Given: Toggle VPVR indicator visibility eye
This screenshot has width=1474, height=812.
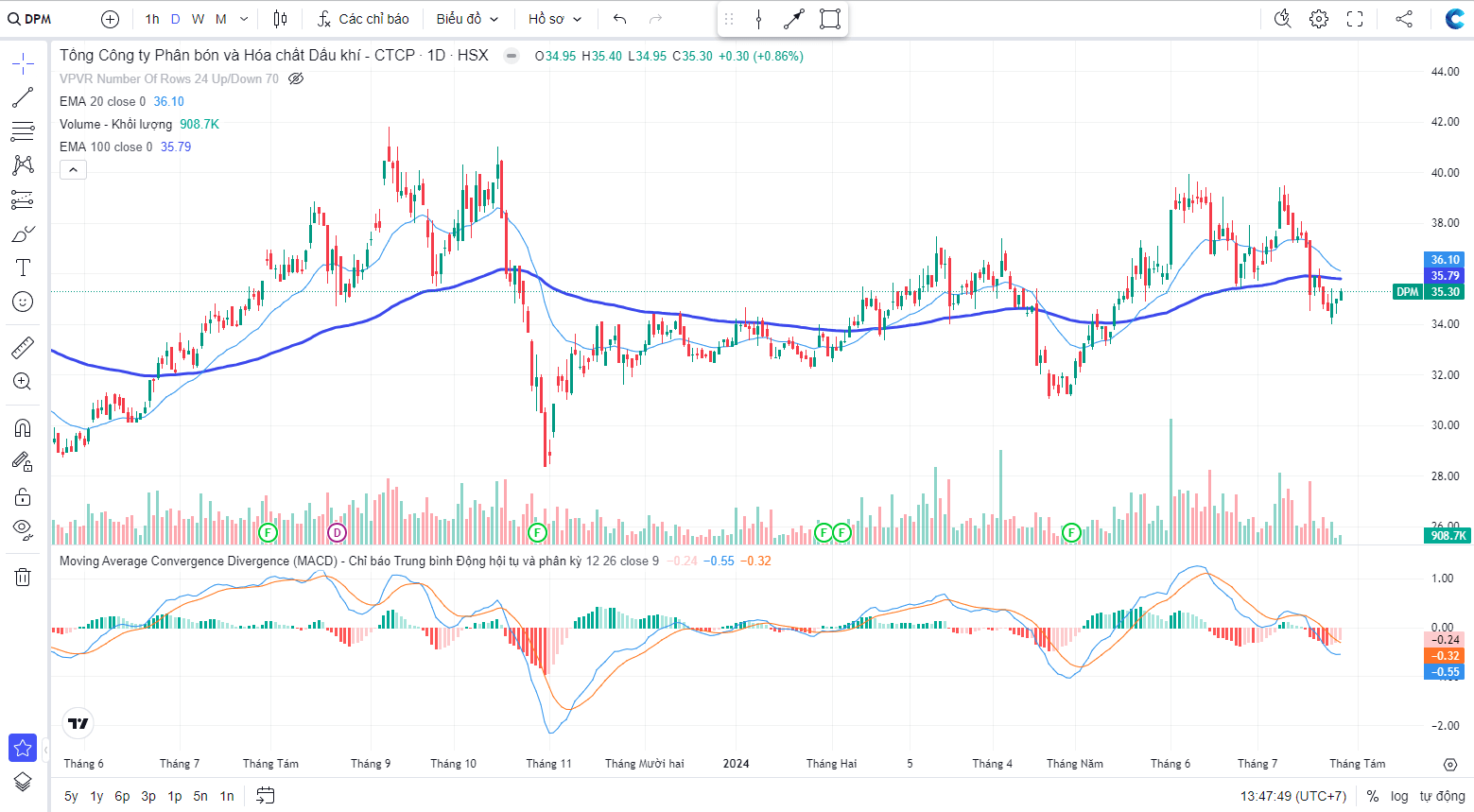Looking at the screenshot, I should 296,78.
